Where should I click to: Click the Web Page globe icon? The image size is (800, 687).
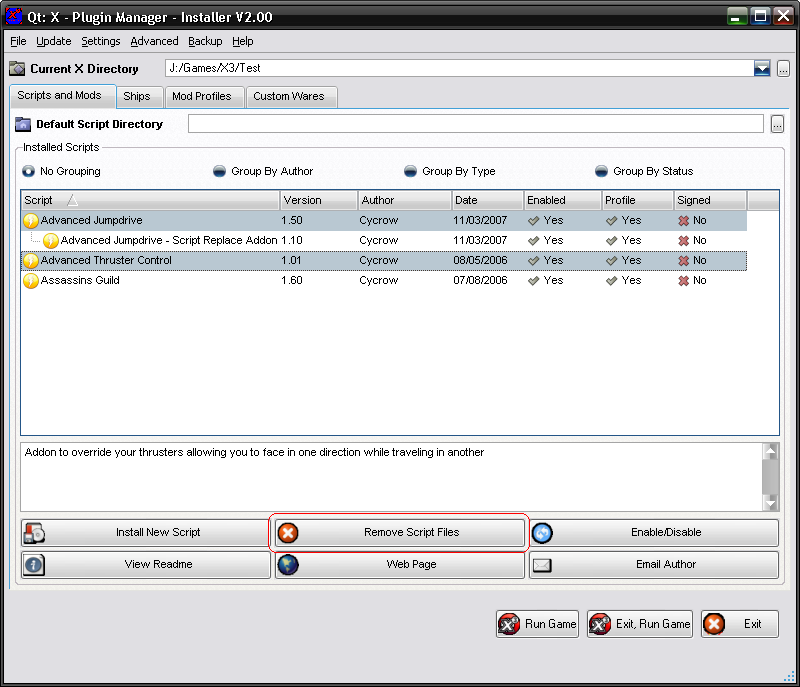click(x=288, y=565)
